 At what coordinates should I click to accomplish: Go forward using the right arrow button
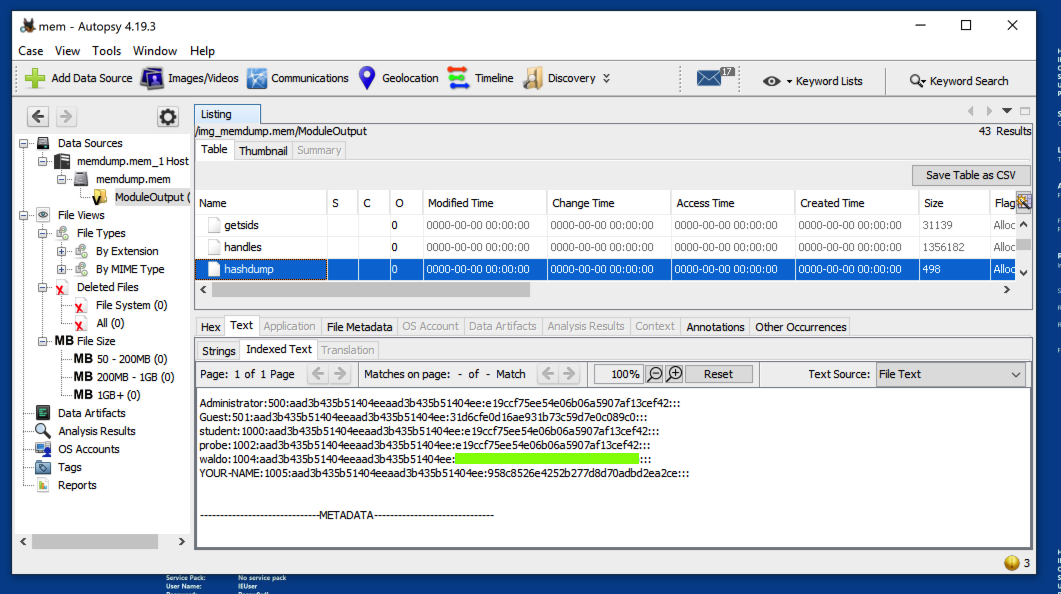66,116
